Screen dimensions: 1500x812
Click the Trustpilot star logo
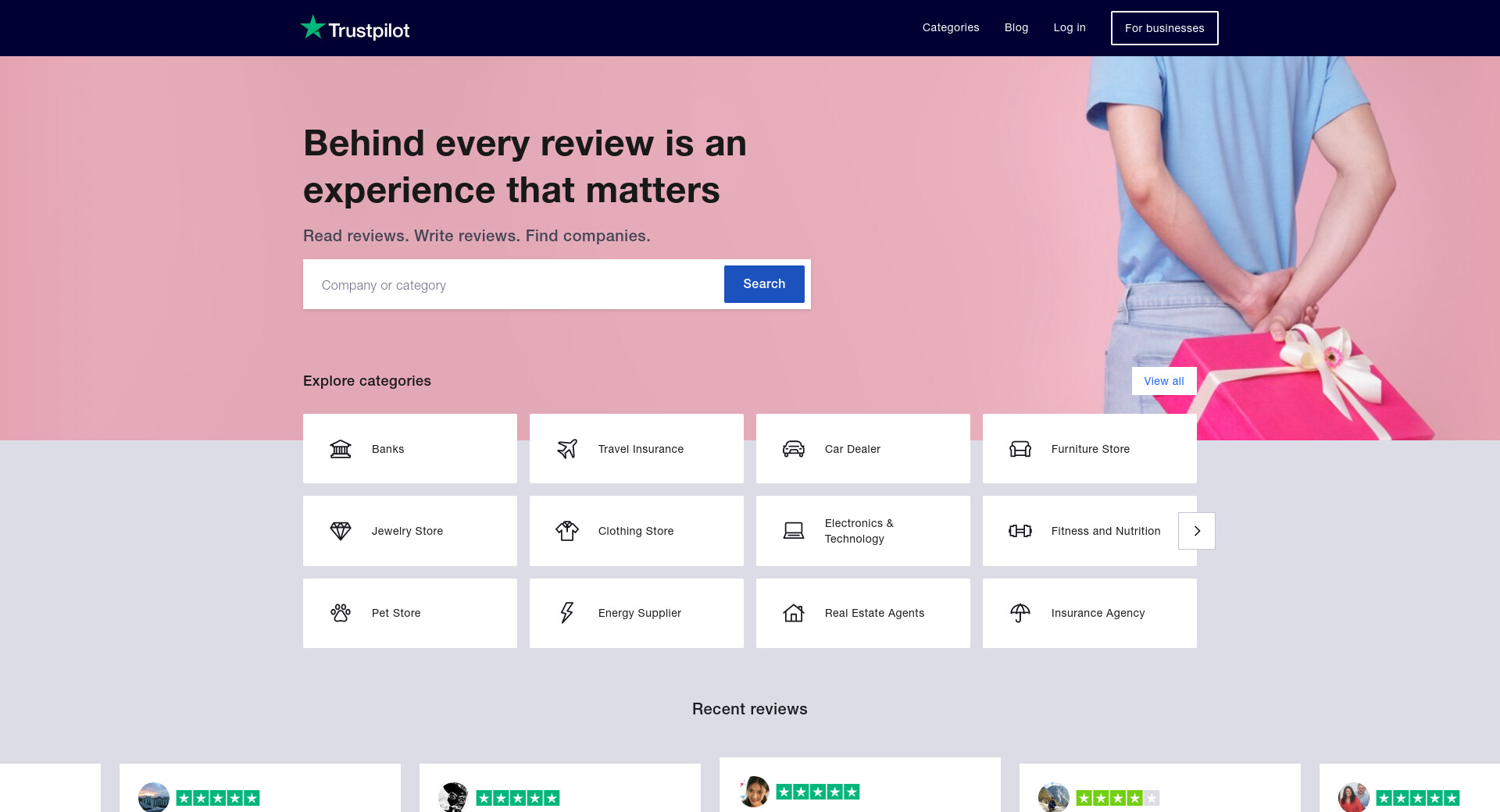click(313, 27)
